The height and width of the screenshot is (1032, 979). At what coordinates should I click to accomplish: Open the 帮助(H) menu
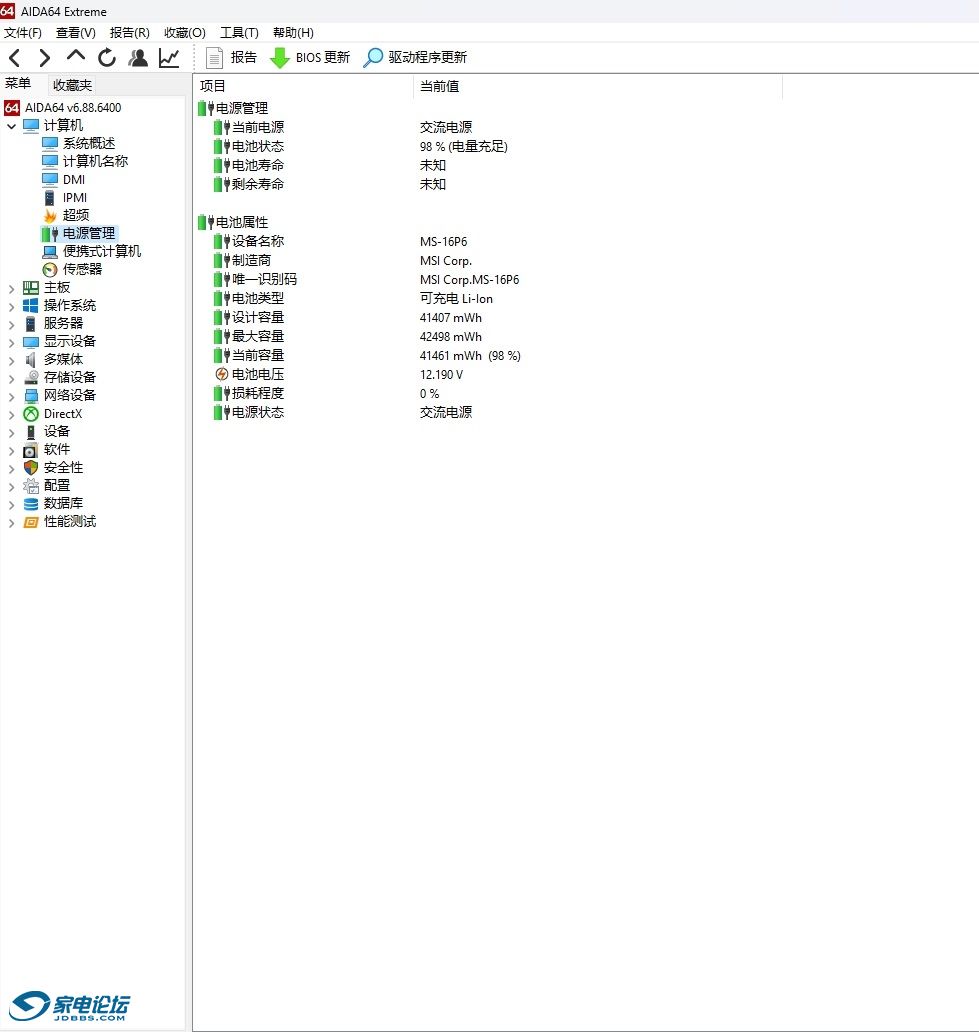click(293, 32)
